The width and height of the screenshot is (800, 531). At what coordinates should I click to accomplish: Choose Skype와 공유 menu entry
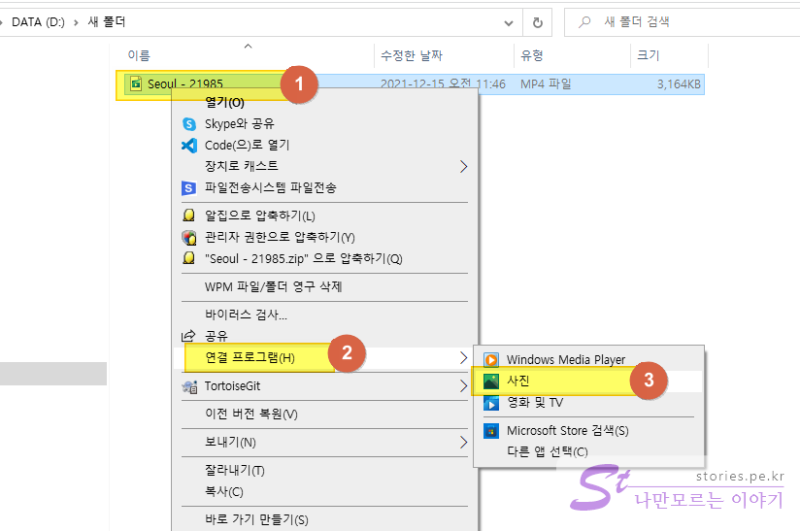click(x=324, y=124)
